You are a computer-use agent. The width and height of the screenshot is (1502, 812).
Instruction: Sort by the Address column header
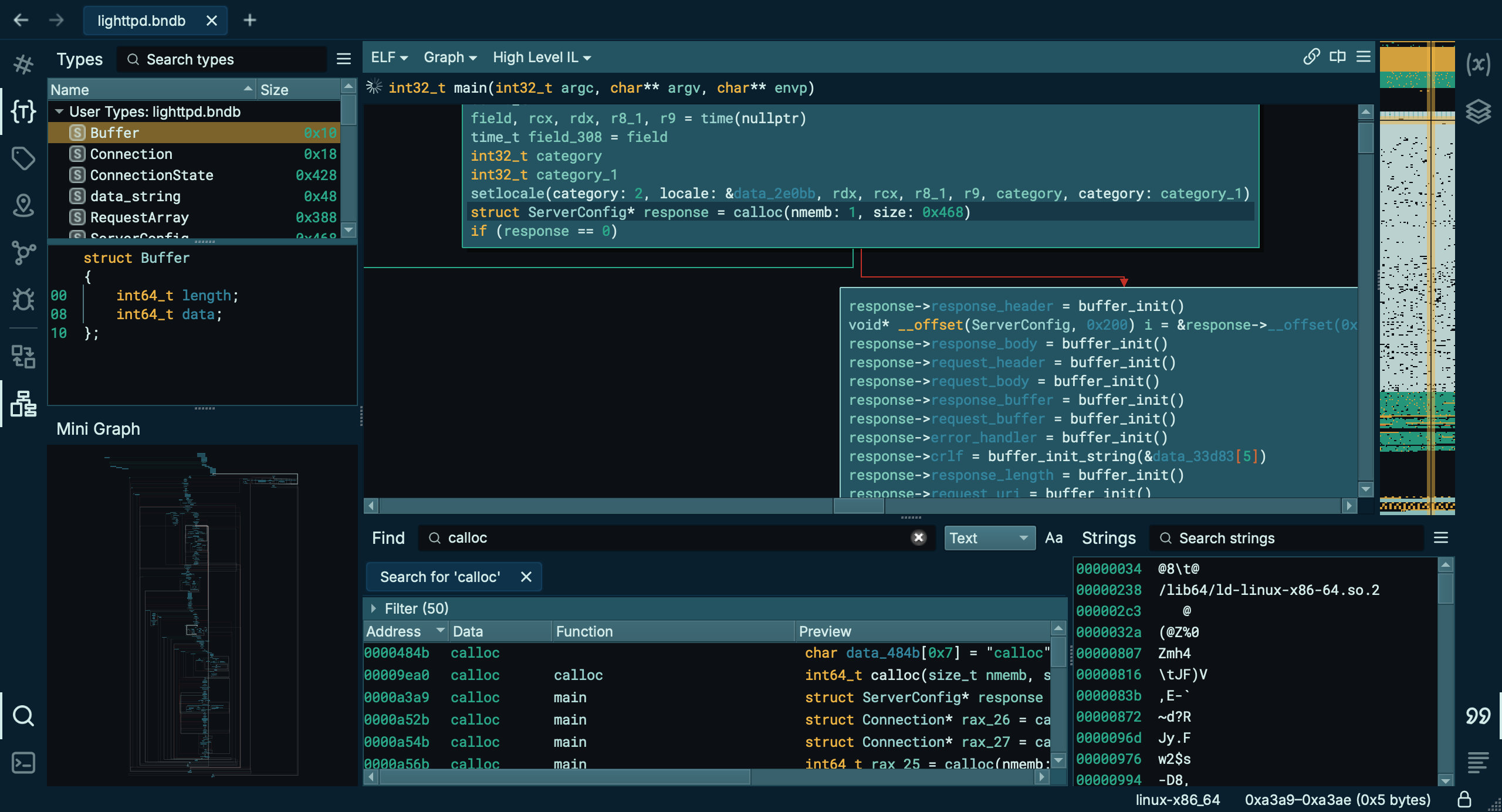[405, 631]
